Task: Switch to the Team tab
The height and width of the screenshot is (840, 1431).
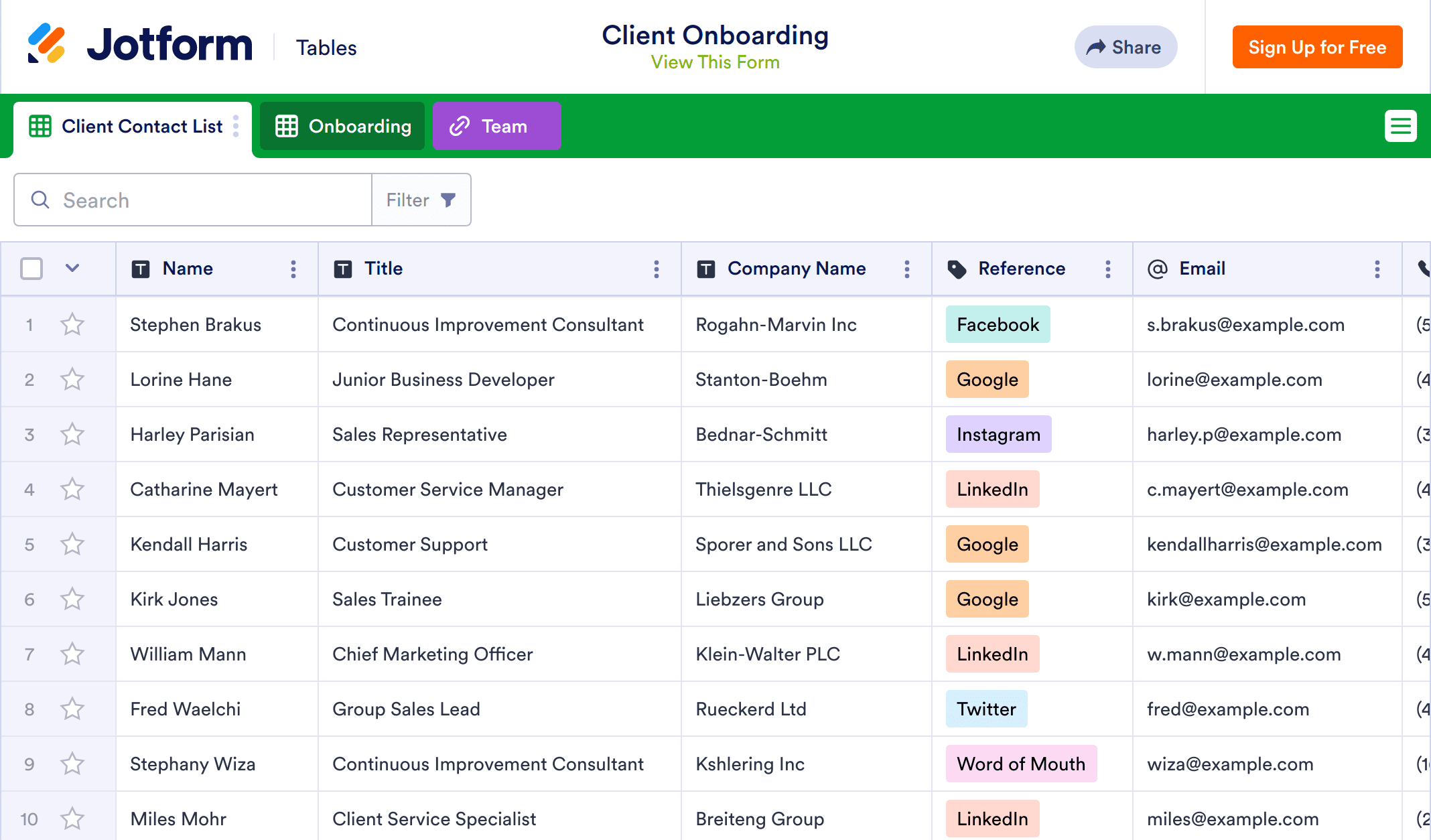Action: point(496,126)
